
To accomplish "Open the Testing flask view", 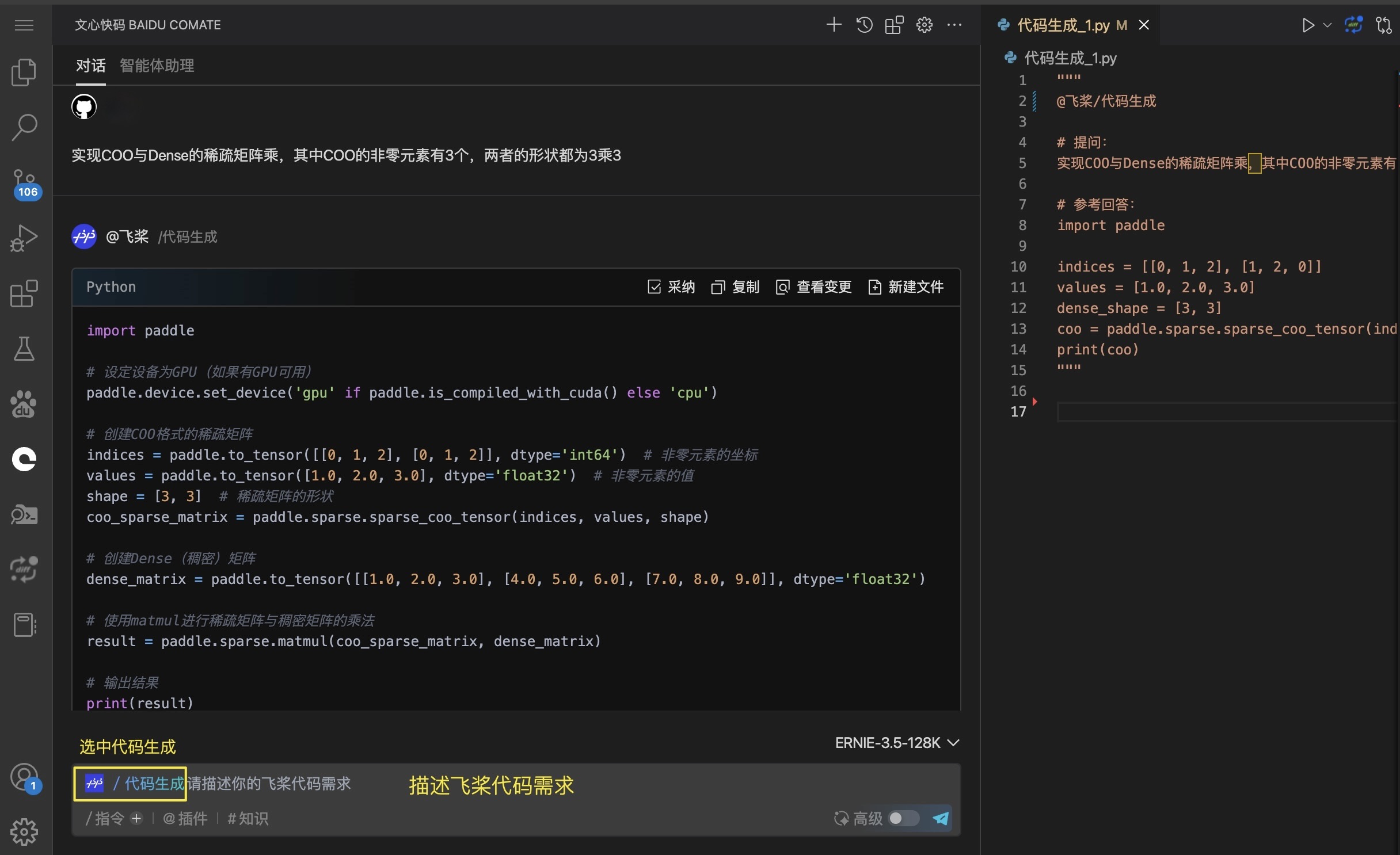I will pyautogui.click(x=24, y=349).
